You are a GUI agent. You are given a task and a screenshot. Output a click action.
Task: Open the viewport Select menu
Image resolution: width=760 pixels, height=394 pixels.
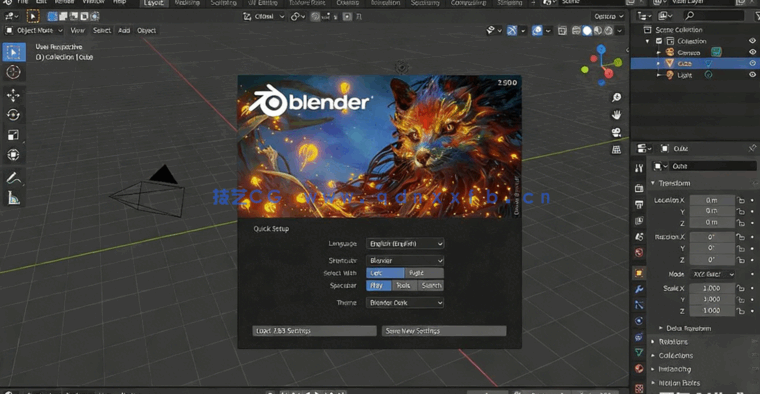(102, 31)
